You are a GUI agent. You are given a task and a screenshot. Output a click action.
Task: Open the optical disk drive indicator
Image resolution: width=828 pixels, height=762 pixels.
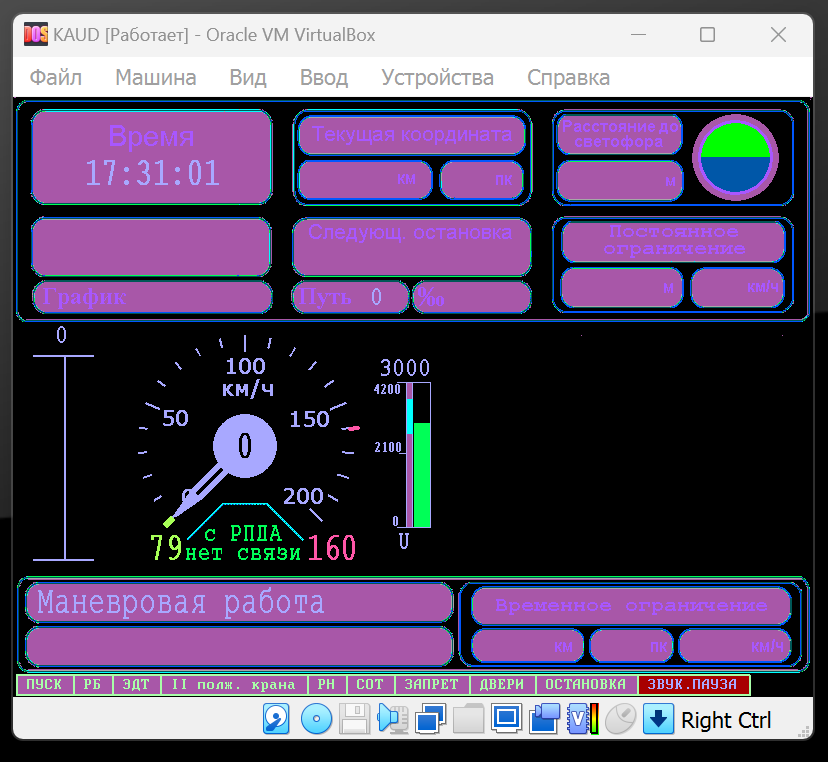click(x=316, y=719)
